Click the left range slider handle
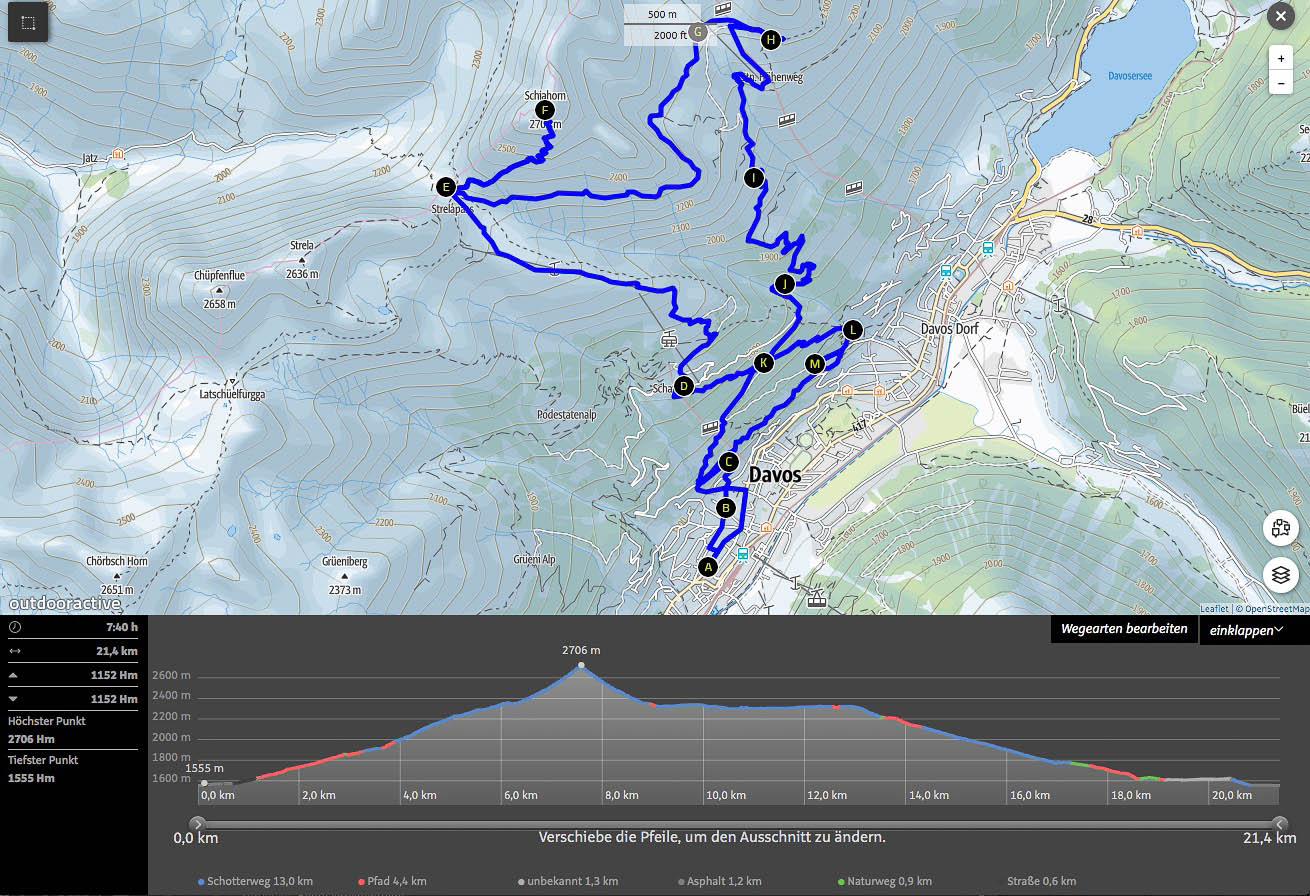 (x=196, y=823)
